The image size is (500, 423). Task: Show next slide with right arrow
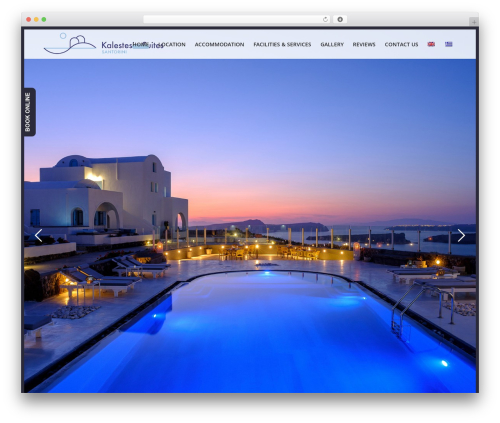461,235
